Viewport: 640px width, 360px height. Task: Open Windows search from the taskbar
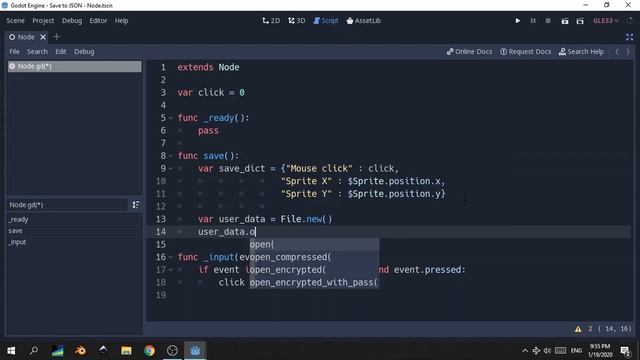(x=34, y=351)
